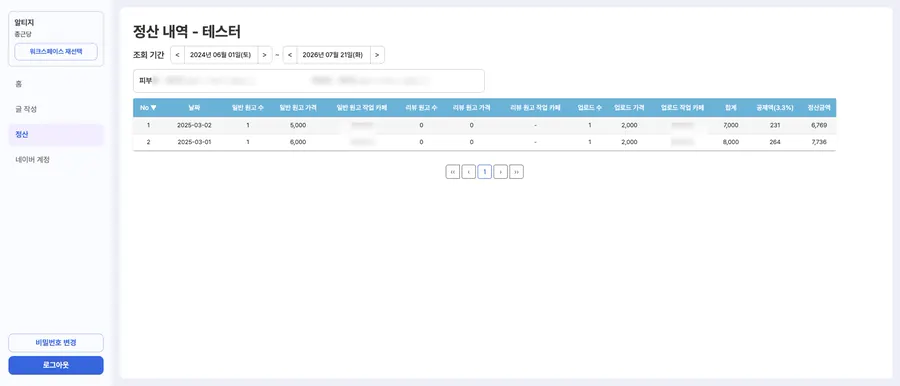Screen dimensions: 900x386
Task: Click the 리뷰 원고 작업 카페 header
Action: coord(535,108)
